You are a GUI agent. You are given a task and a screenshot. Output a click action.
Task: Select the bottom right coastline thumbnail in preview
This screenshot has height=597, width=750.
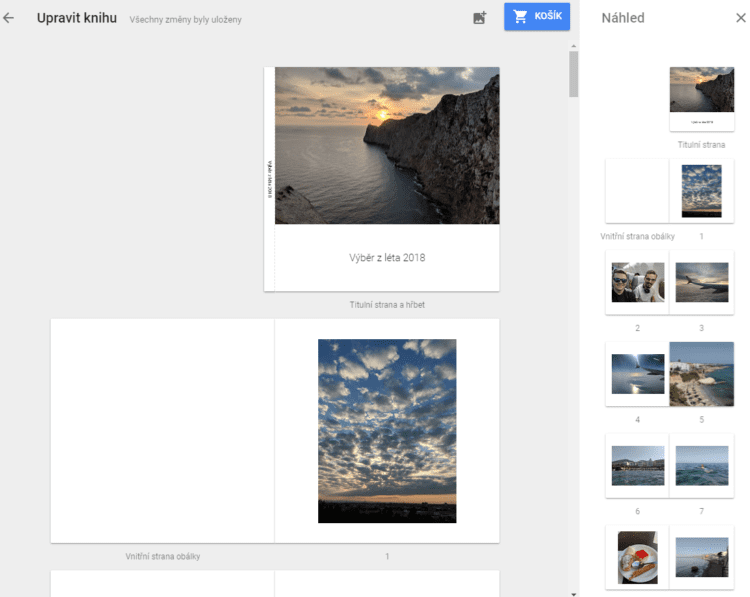click(x=702, y=557)
